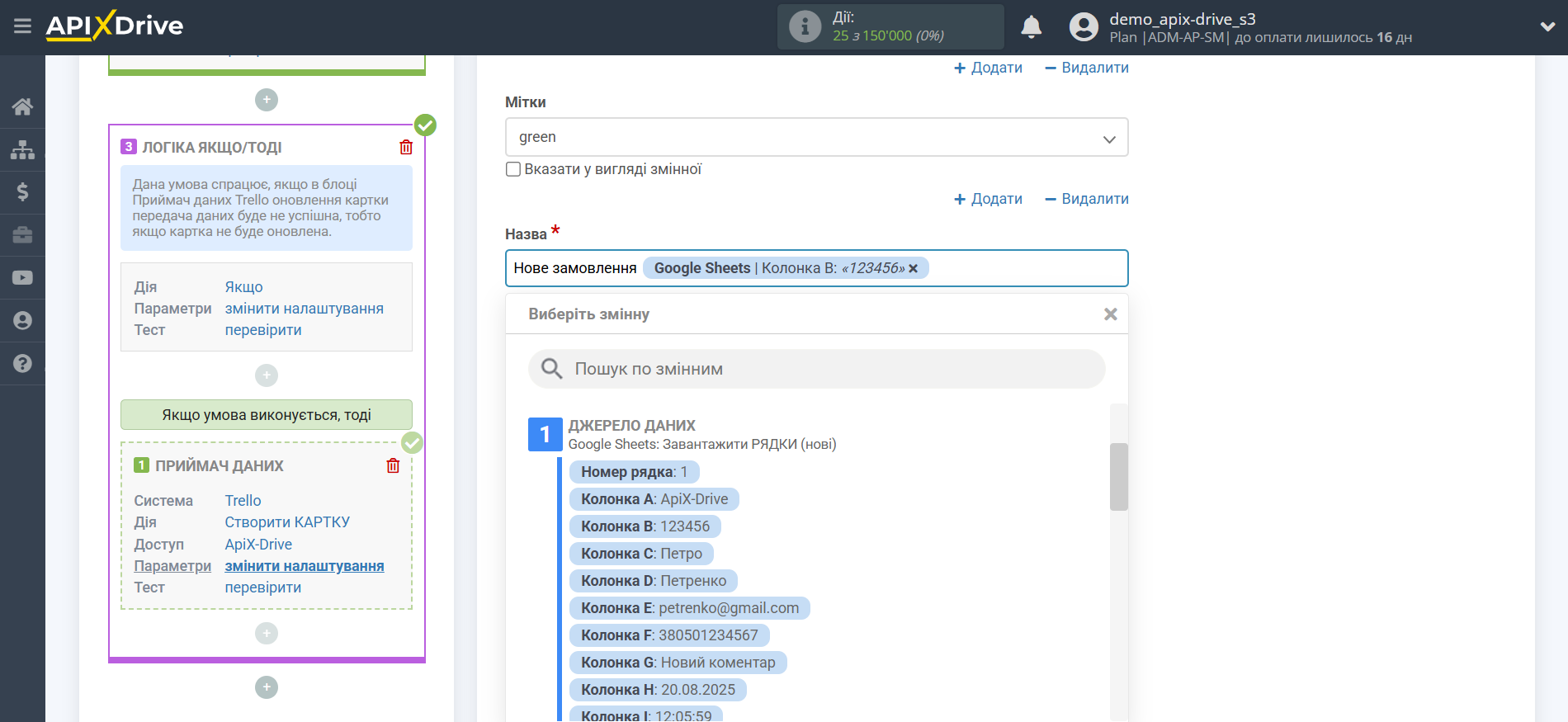Image resolution: width=1568 pixels, height=722 pixels.
Task: Close the Виберіть змінну panel
Action: pos(1111,314)
